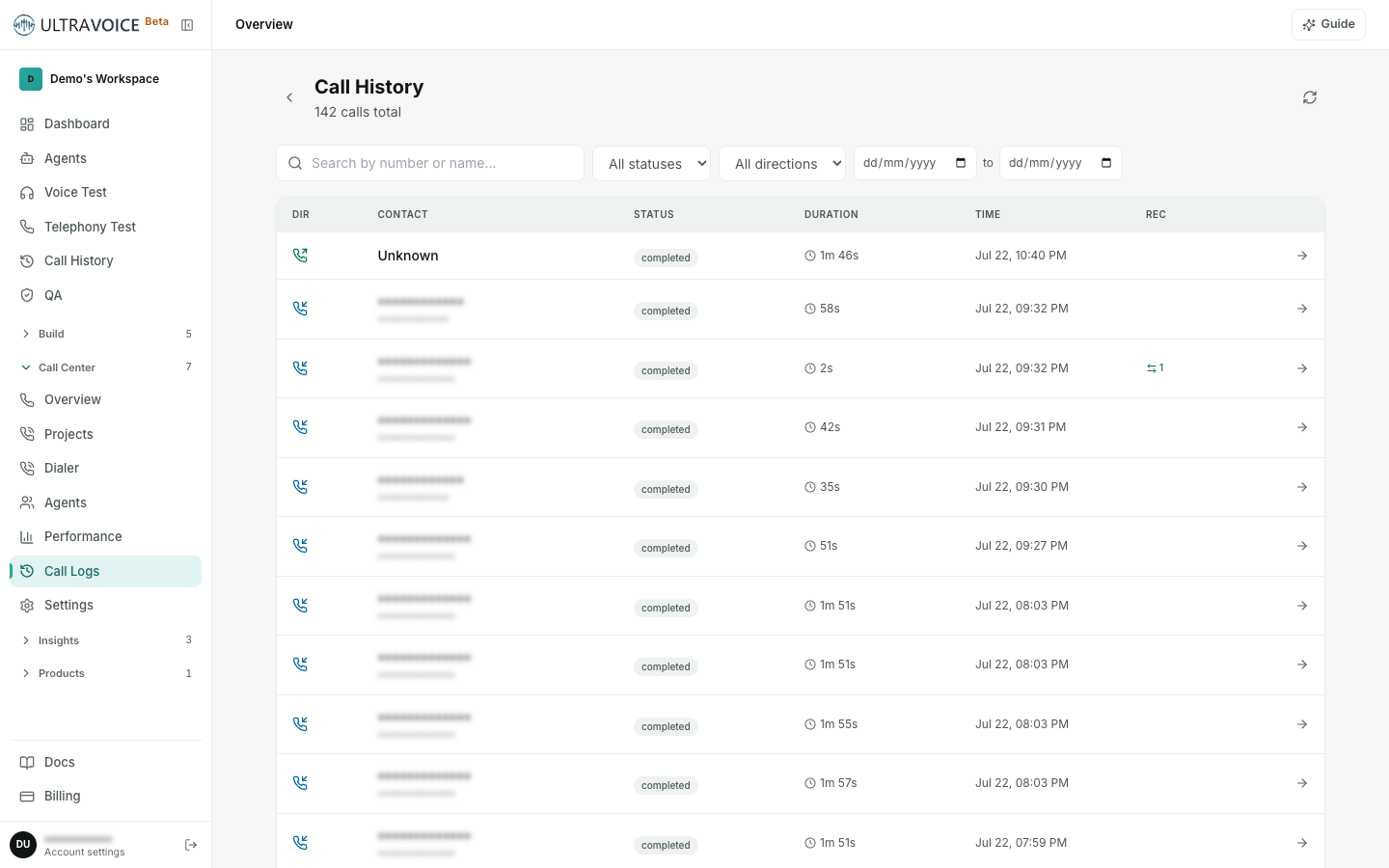Select Call Logs in sidebar
1389x868 pixels.
(x=105, y=571)
